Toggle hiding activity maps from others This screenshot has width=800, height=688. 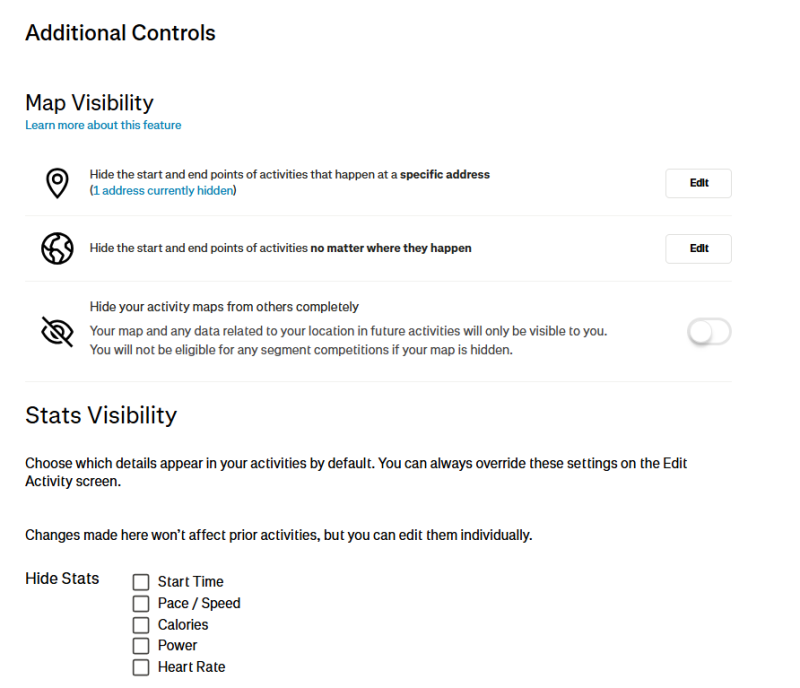709,332
